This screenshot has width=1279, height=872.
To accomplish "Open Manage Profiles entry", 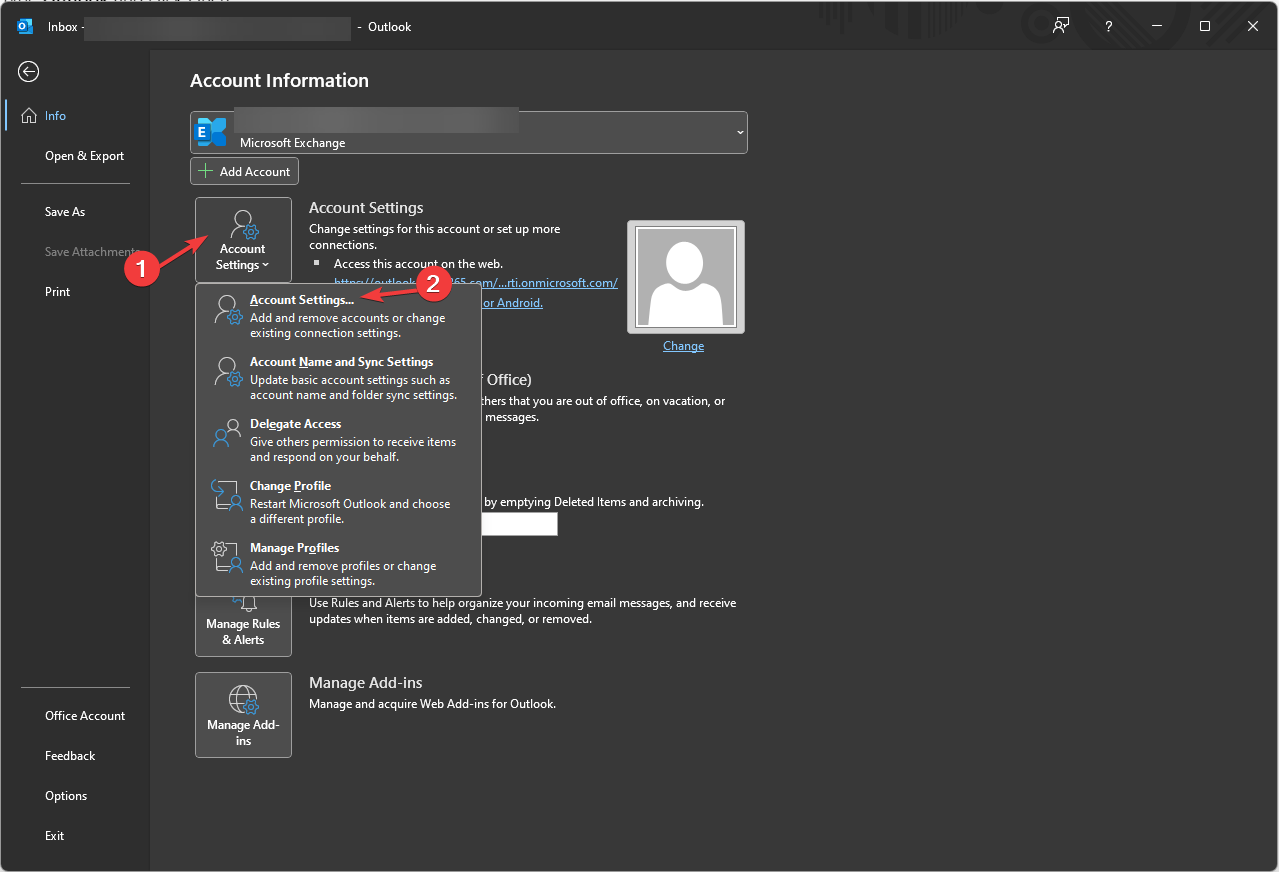I will 294,548.
